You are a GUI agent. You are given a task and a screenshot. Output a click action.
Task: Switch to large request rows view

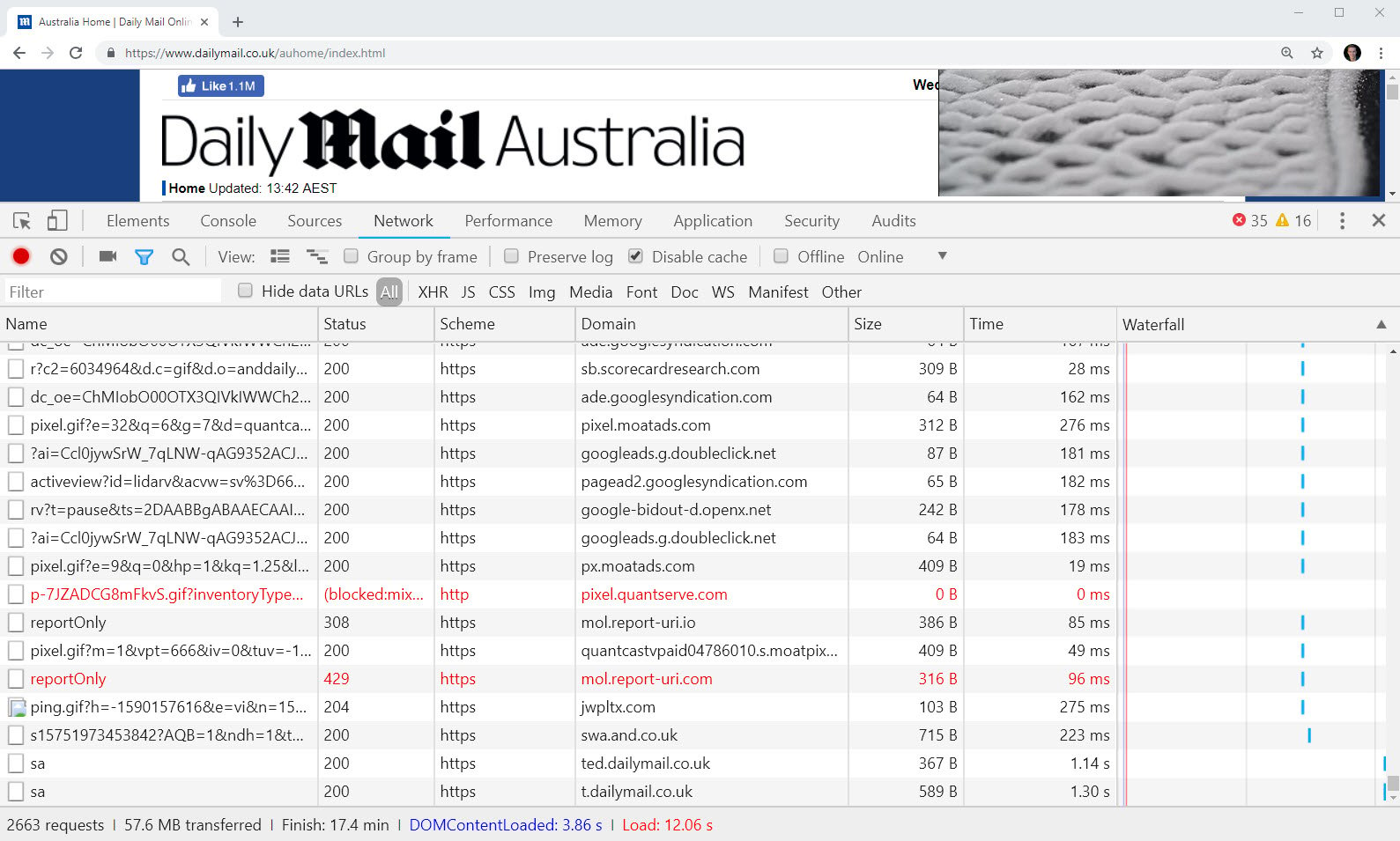tap(280, 256)
